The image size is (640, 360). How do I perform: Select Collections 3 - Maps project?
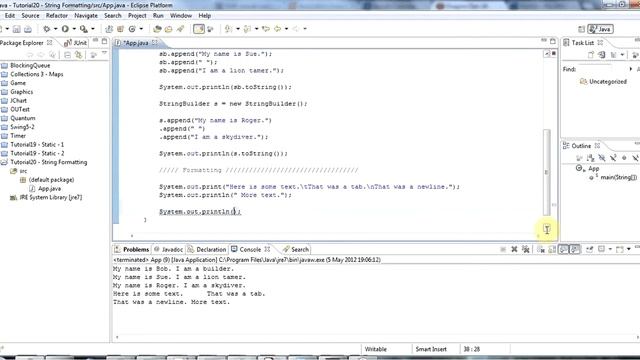click(37, 74)
